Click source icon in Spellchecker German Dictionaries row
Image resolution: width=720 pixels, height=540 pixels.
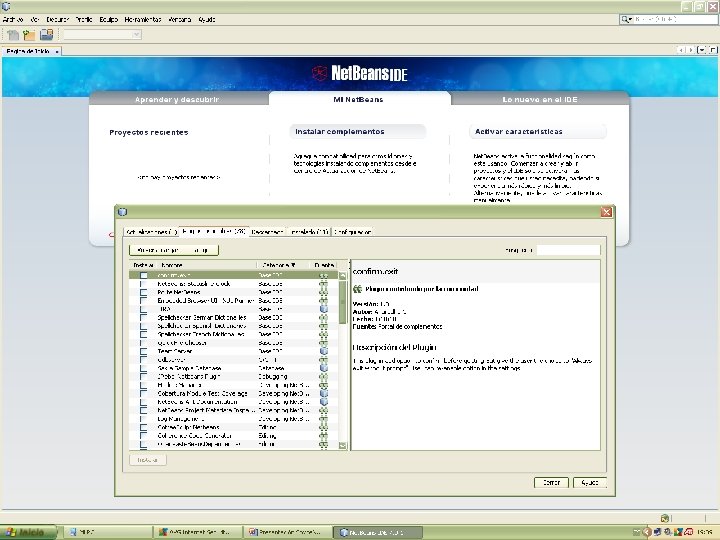click(324, 317)
